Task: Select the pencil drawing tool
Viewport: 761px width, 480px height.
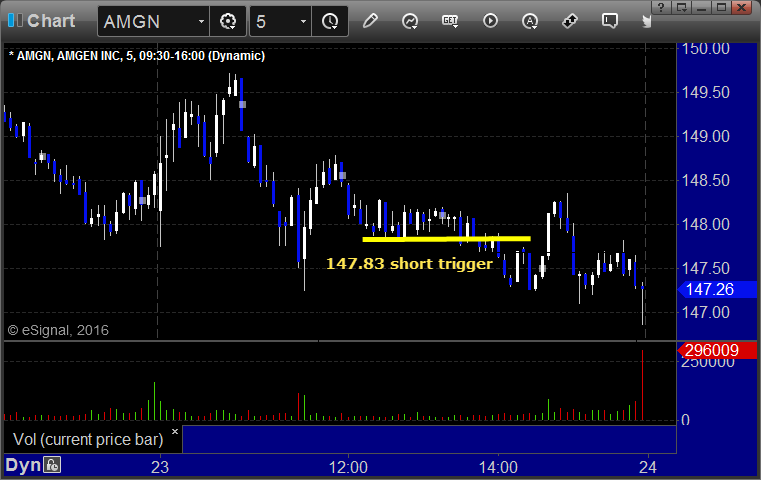Action: (370, 21)
